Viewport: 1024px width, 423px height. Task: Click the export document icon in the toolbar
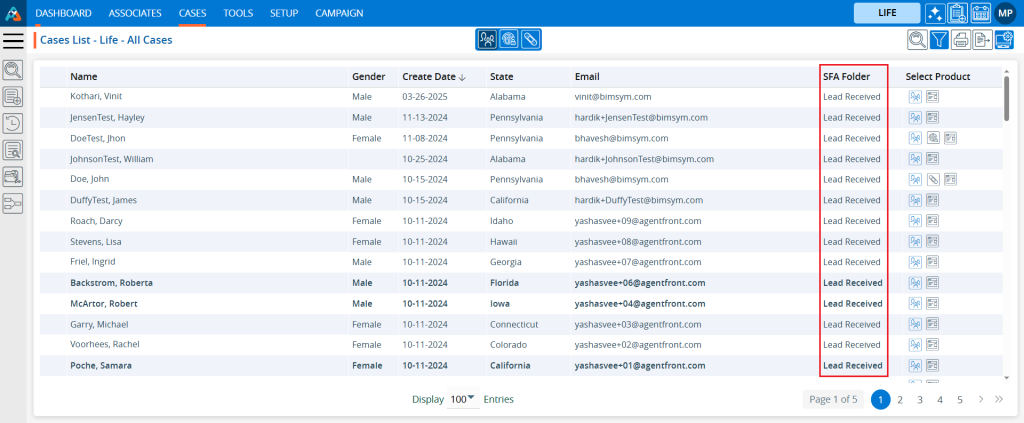(983, 40)
